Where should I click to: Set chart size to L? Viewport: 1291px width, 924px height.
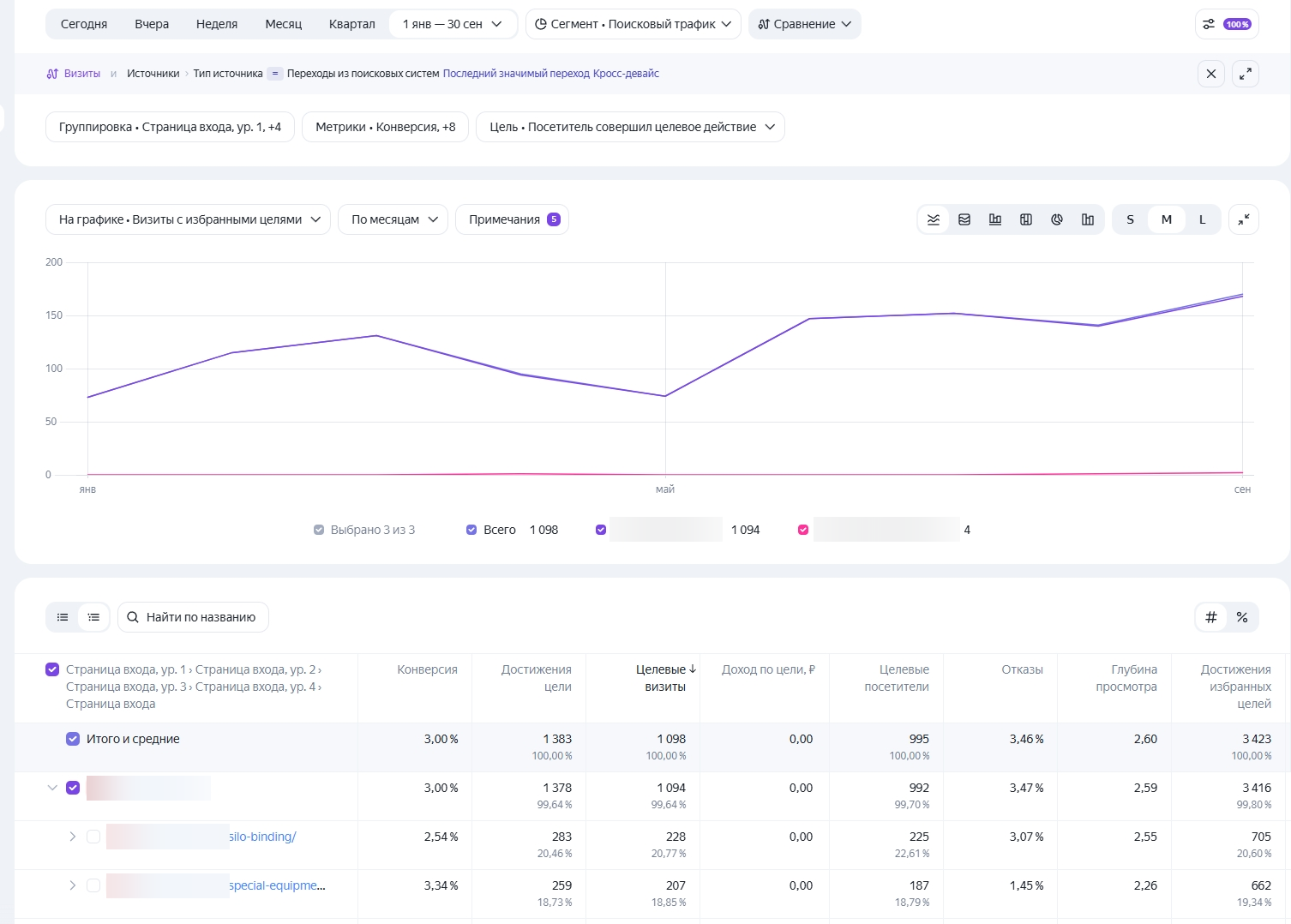[x=1203, y=219]
